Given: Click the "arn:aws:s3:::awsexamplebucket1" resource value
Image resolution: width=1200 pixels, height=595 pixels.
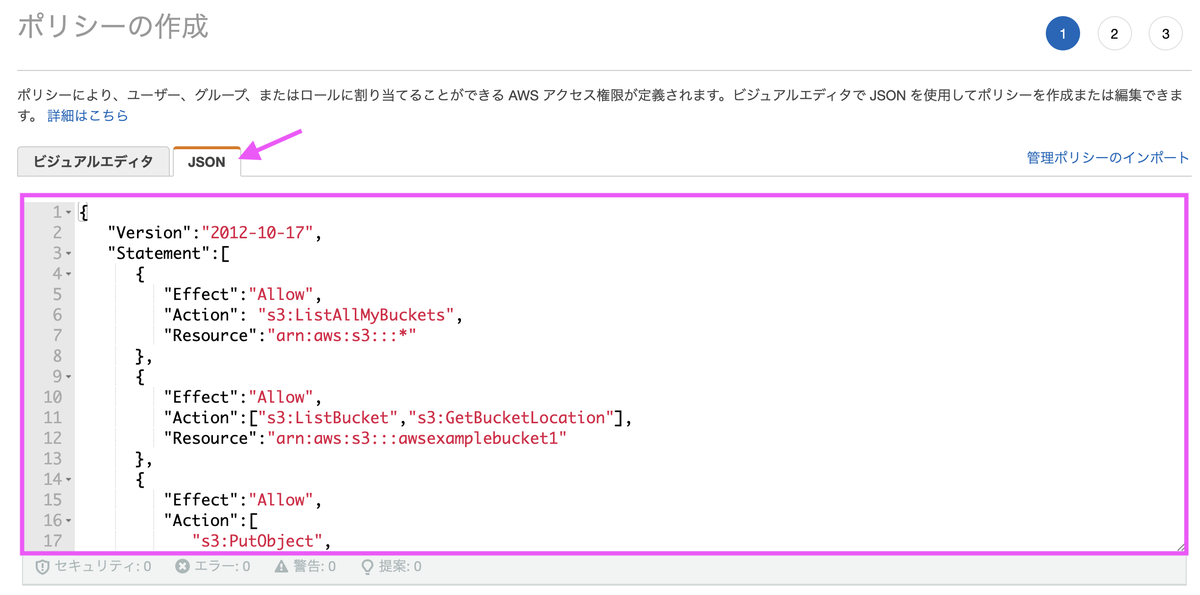Looking at the screenshot, I should (x=415, y=438).
